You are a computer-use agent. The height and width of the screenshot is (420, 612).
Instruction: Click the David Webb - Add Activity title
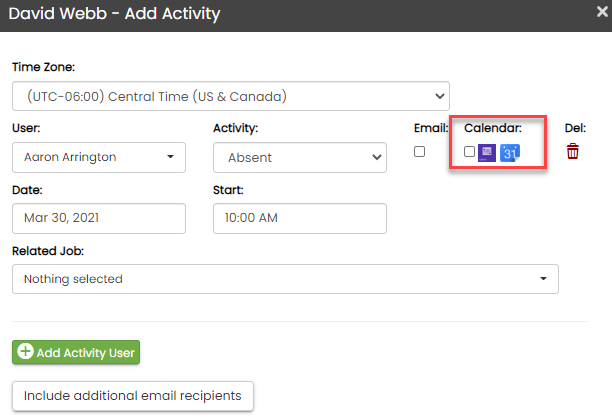click(x=115, y=15)
